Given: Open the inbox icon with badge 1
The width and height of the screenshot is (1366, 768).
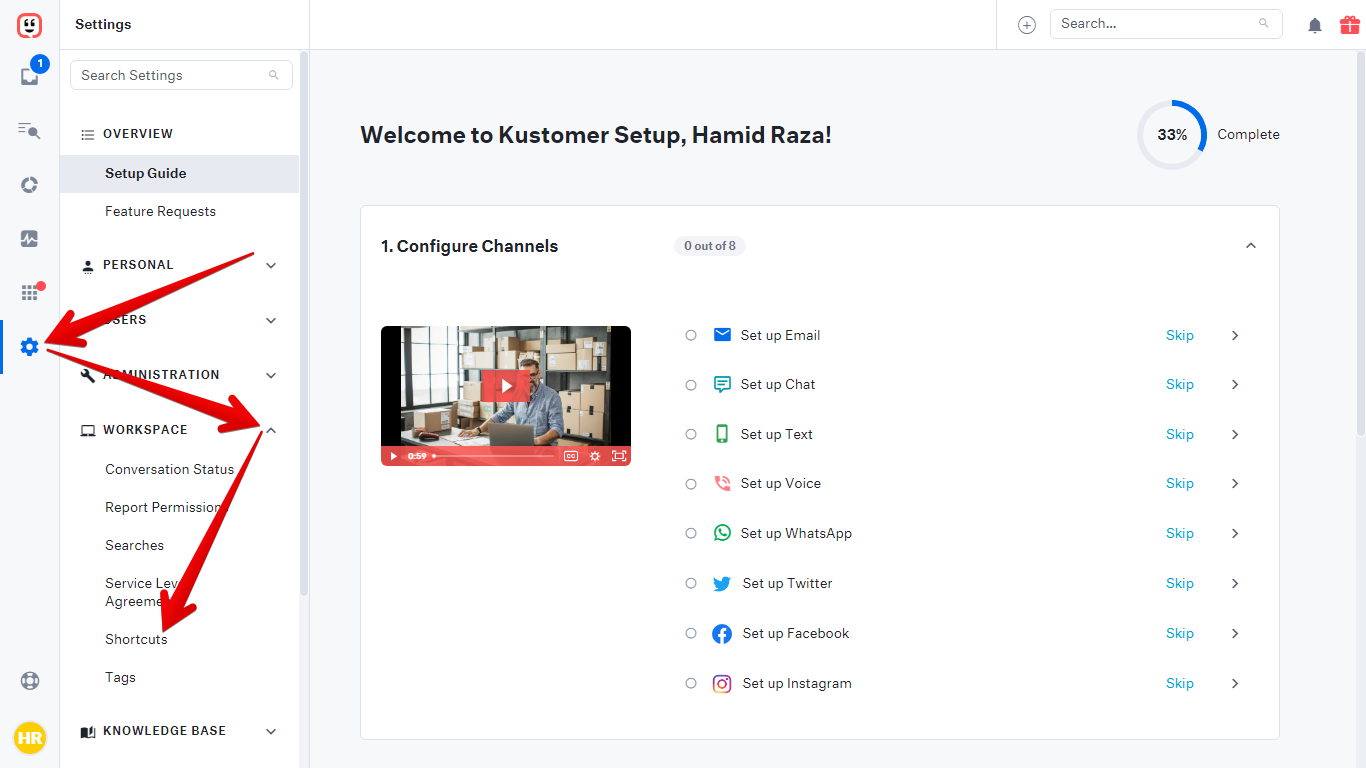Looking at the screenshot, I should click(30, 75).
